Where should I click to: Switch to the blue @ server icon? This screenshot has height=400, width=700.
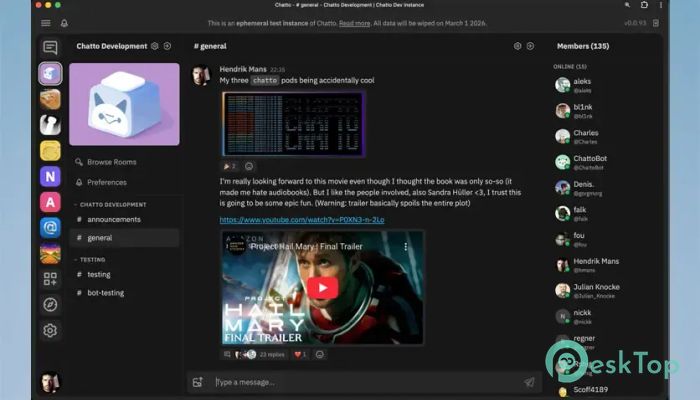pos(50,228)
